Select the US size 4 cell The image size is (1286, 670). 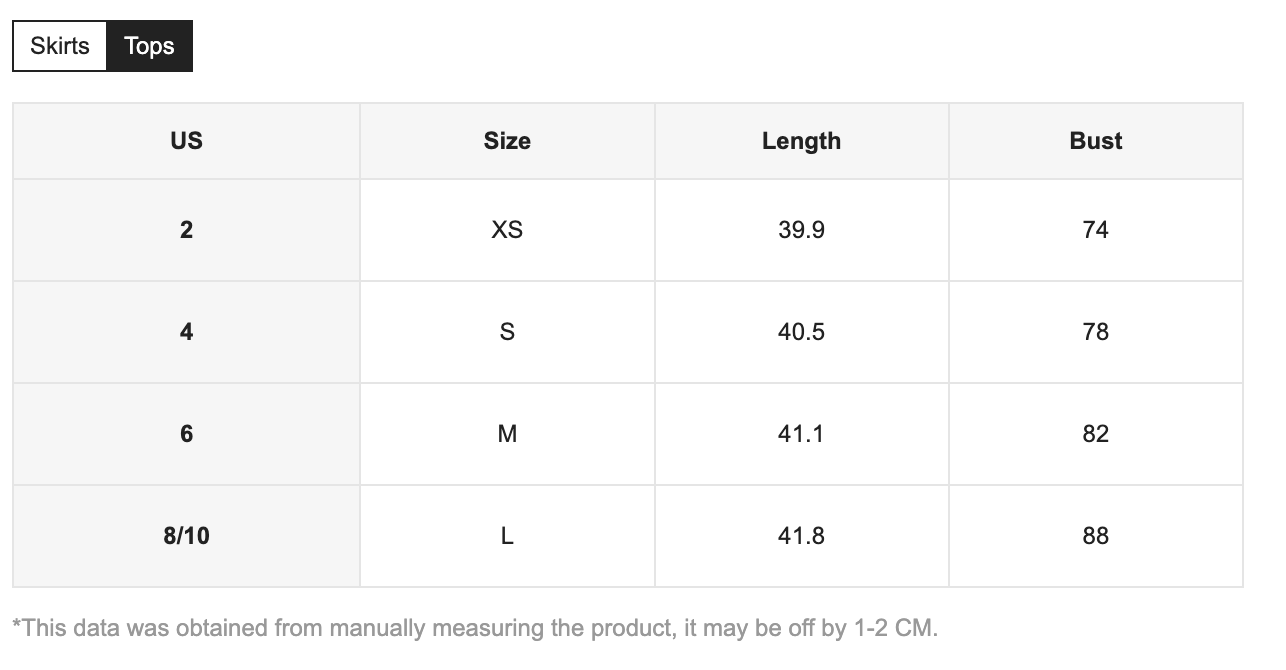pos(186,332)
